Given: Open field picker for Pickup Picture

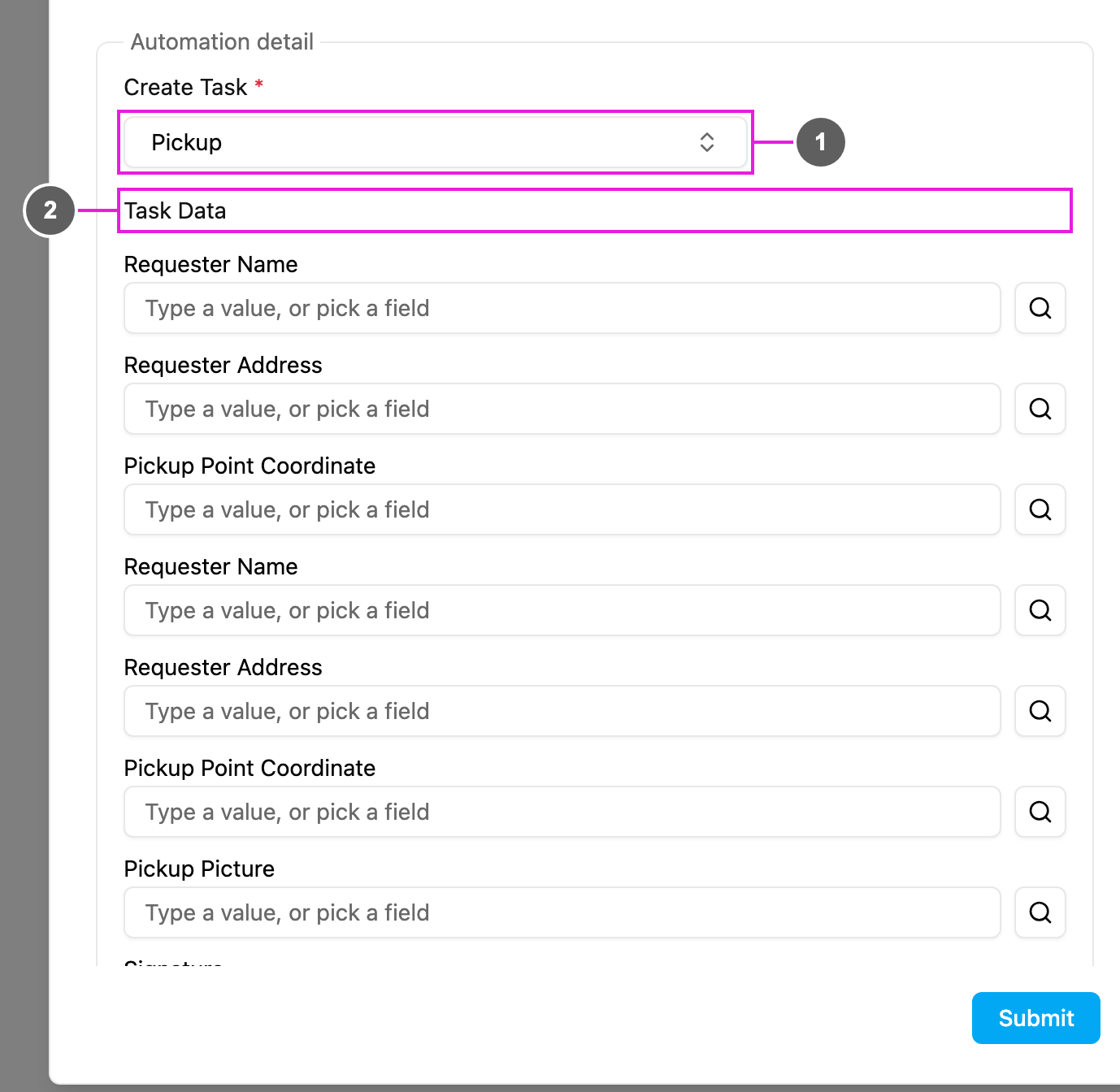Looking at the screenshot, I should [1040, 912].
